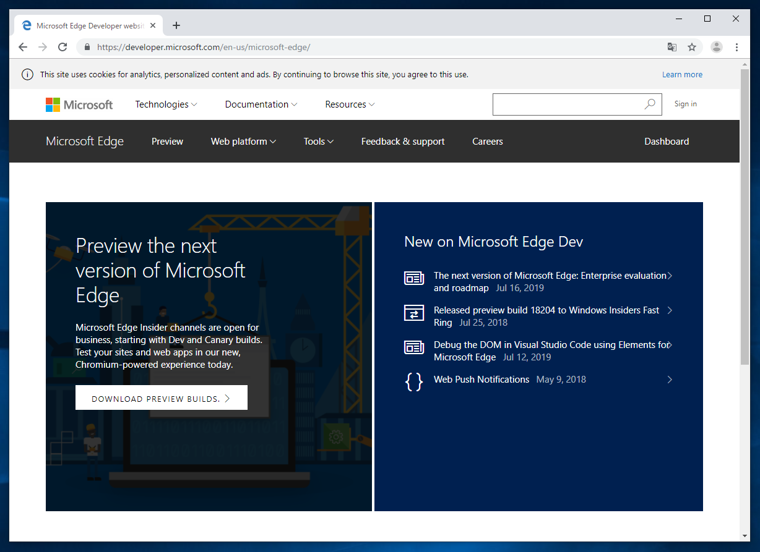
Task: Open the browser three-dot menu
Action: 737,47
